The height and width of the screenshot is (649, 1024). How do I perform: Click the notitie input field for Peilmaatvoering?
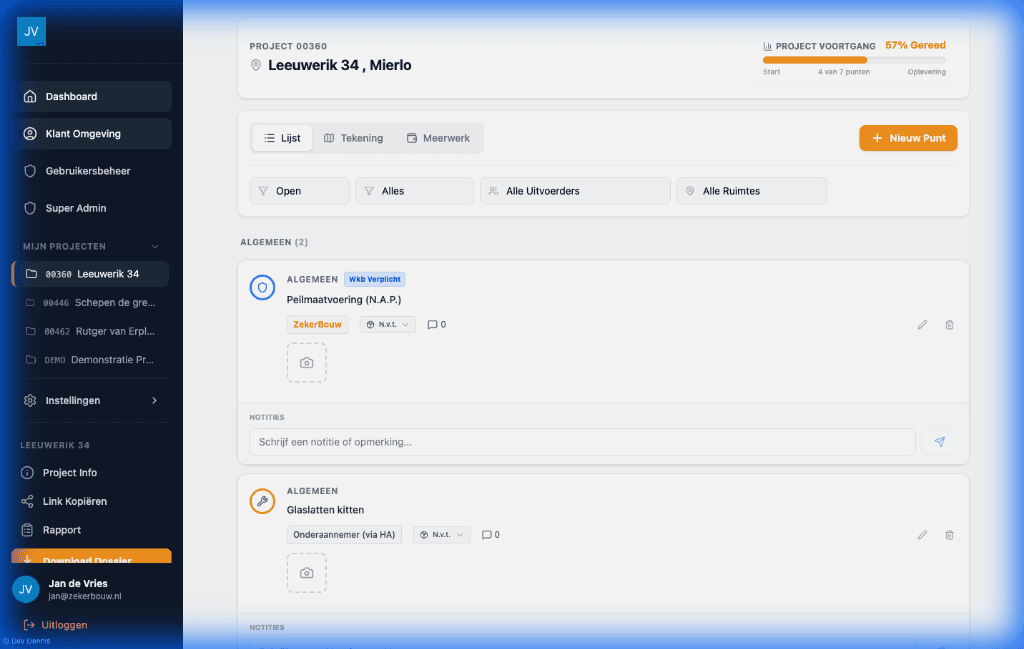tap(582, 442)
